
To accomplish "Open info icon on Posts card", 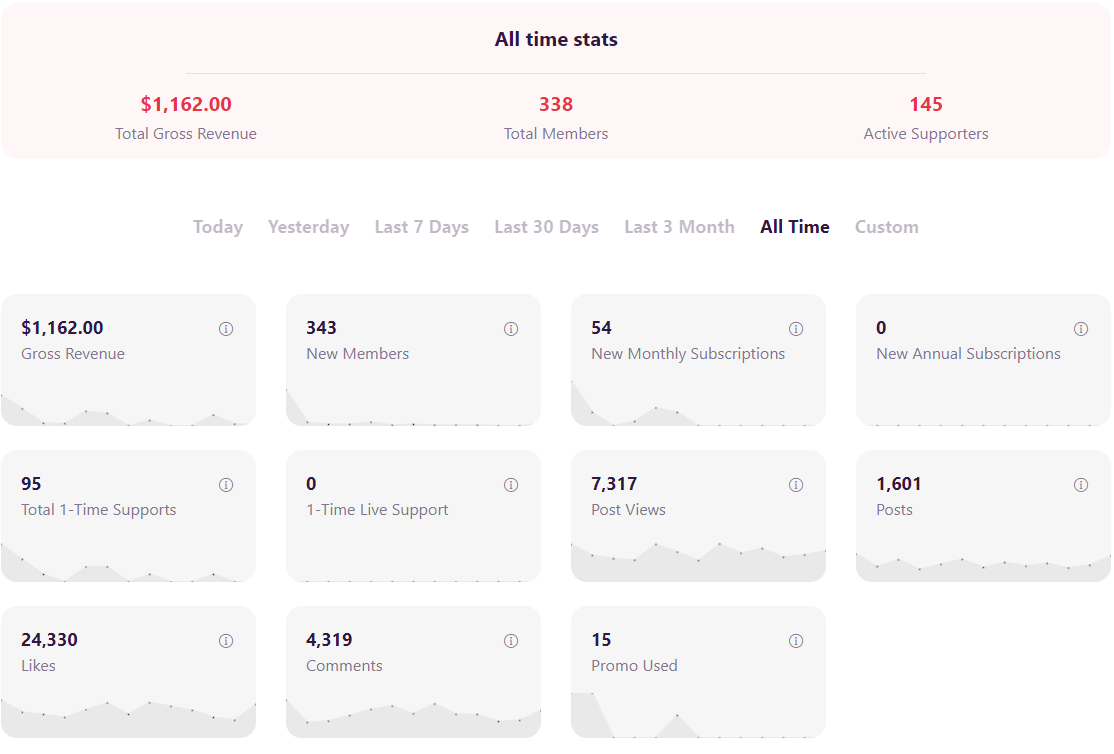I will 1081,485.
